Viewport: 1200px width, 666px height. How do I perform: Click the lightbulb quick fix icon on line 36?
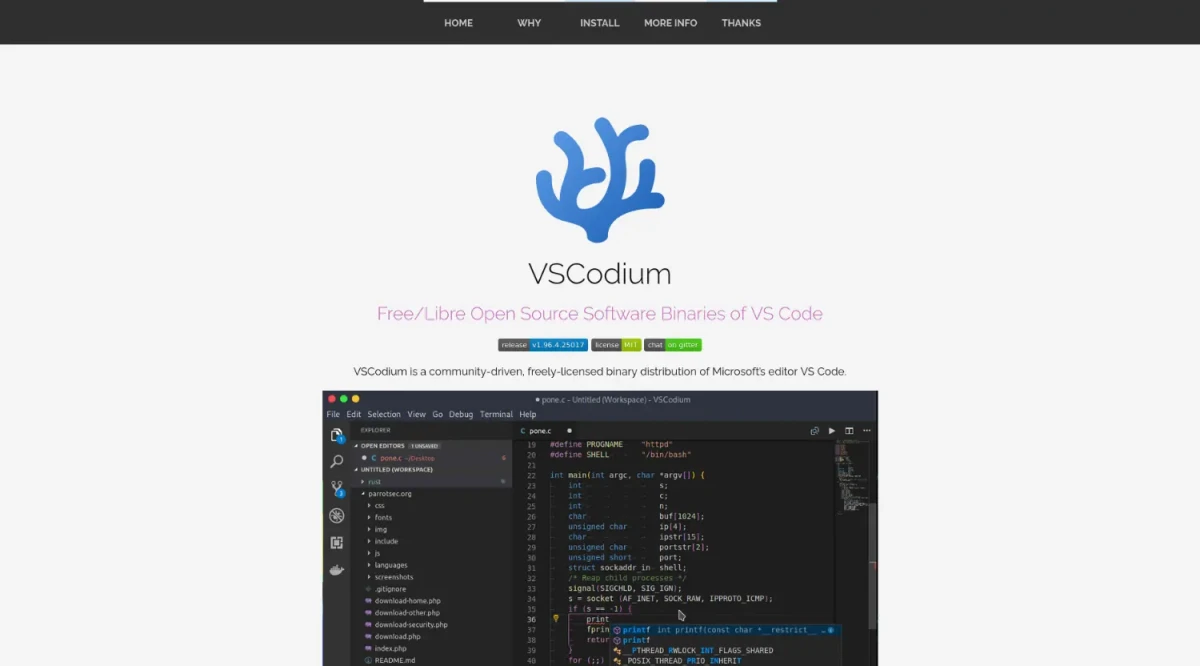[556, 619]
